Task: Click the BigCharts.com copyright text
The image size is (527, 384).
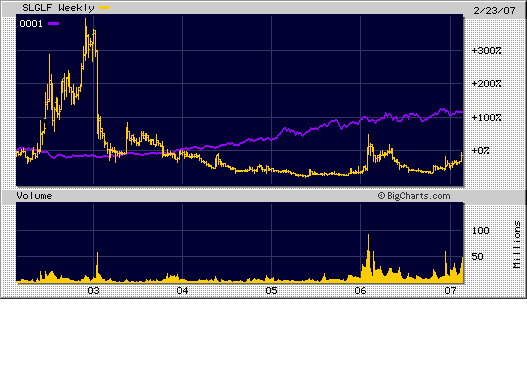Action: pyautogui.click(x=414, y=196)
